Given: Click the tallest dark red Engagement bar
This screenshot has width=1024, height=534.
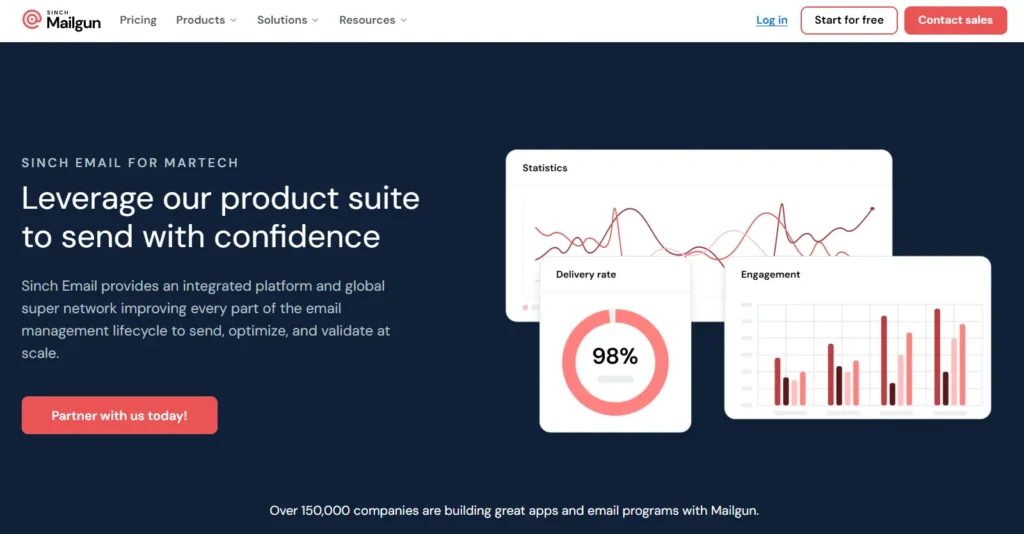Looking at the screenshot, I should click(937, 356).
